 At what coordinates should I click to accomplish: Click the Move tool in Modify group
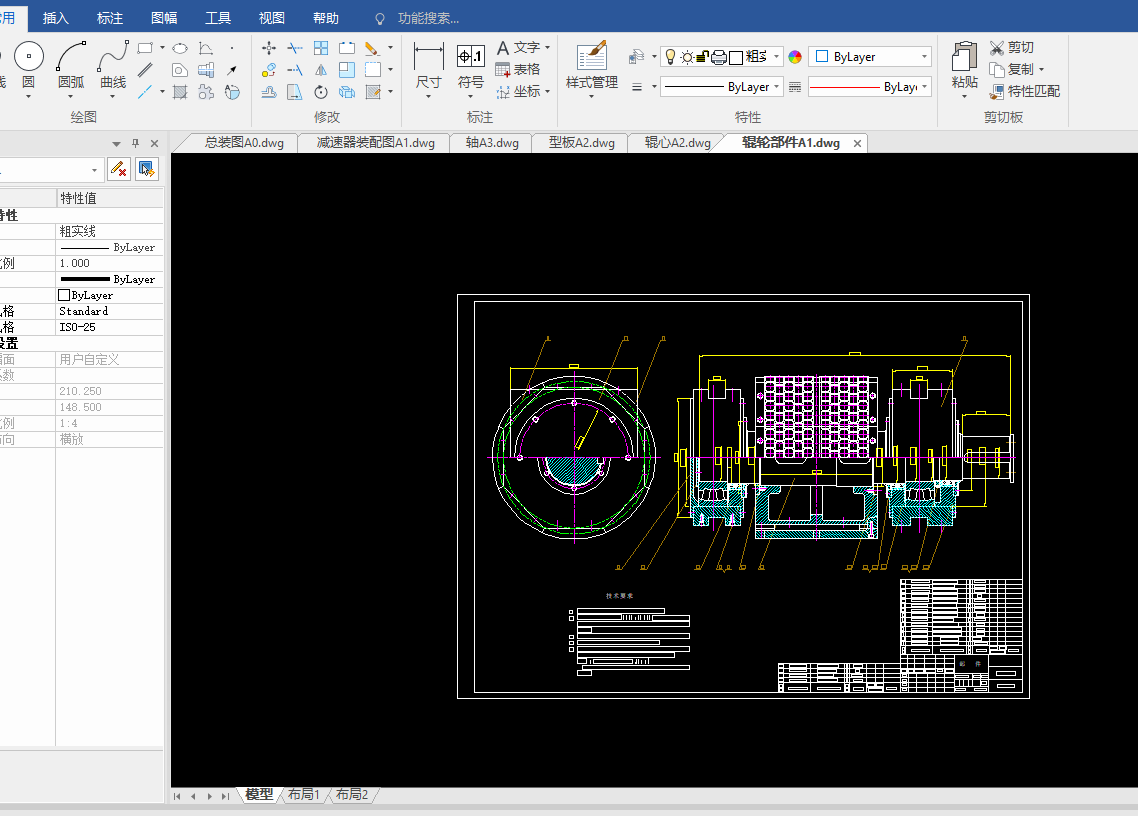point(269,49)
